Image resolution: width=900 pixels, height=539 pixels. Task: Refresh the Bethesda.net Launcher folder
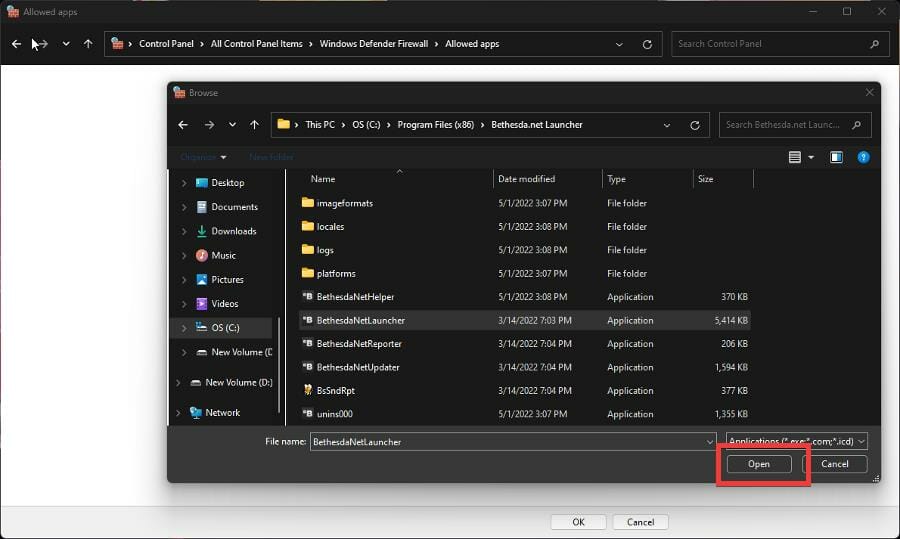point(695,125)
